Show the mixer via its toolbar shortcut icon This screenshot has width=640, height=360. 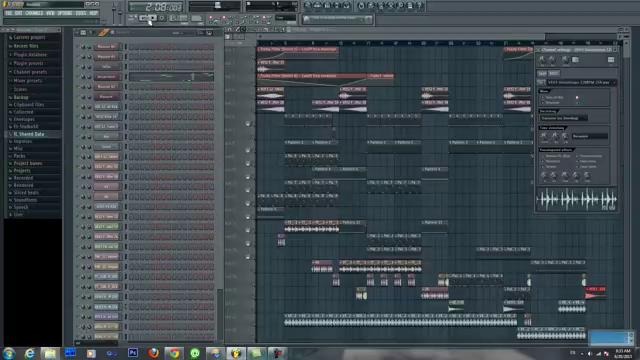347,6
